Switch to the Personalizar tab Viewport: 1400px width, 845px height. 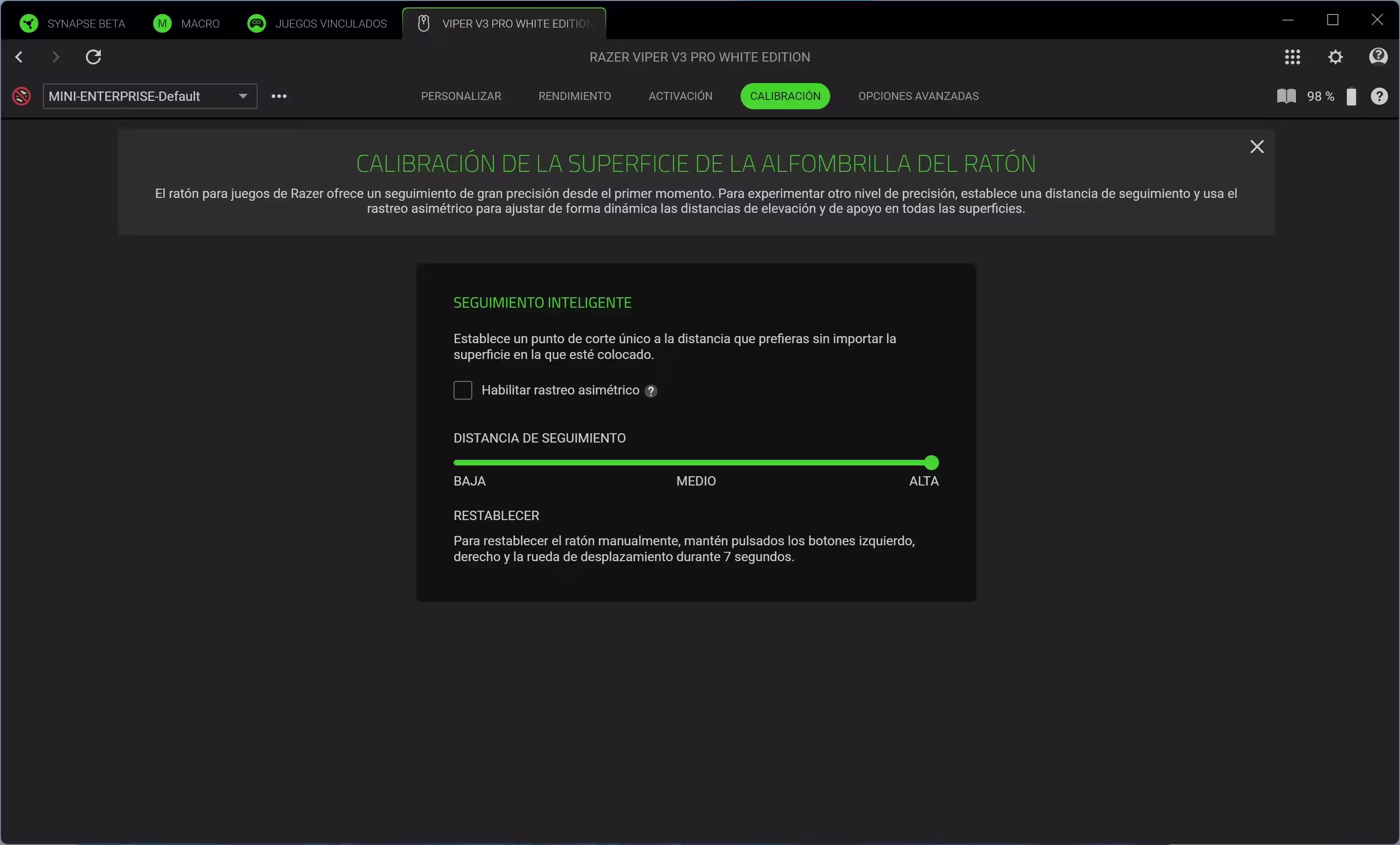[x=461, y=96]
